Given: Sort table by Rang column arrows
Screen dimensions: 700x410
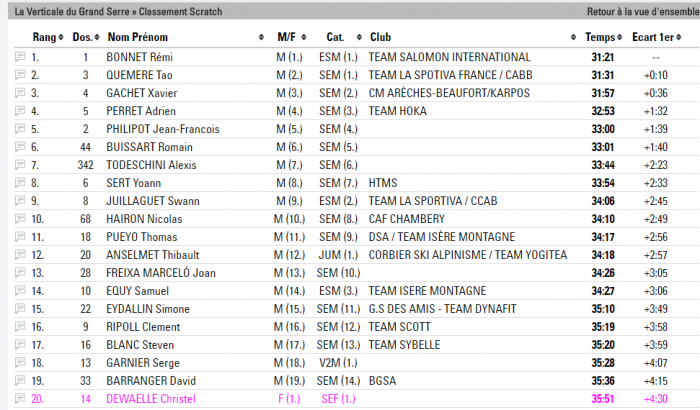Looking at the screenshot, I should 61,37.
